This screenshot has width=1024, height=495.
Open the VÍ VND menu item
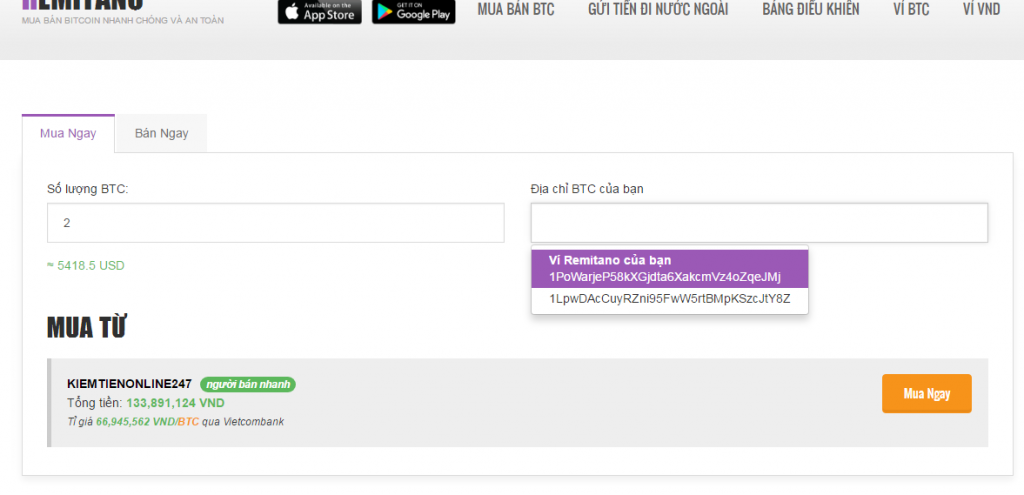(981, 10)
